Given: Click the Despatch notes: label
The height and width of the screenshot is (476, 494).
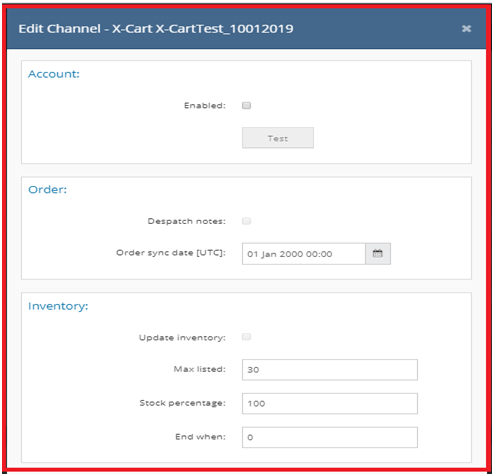Looking at the screenshot, I should 187,221.
